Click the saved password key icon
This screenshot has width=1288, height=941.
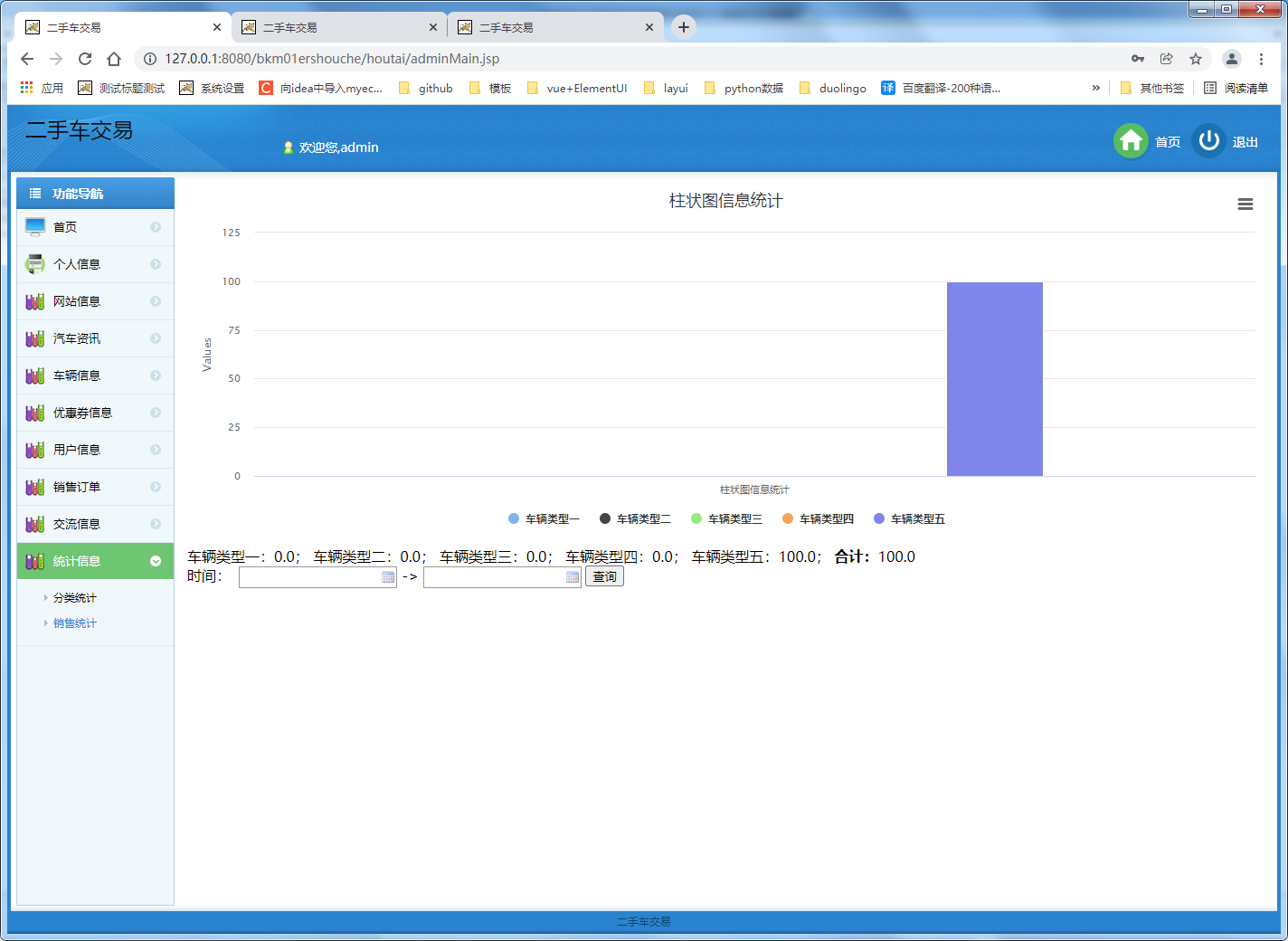pos(1138,59)
